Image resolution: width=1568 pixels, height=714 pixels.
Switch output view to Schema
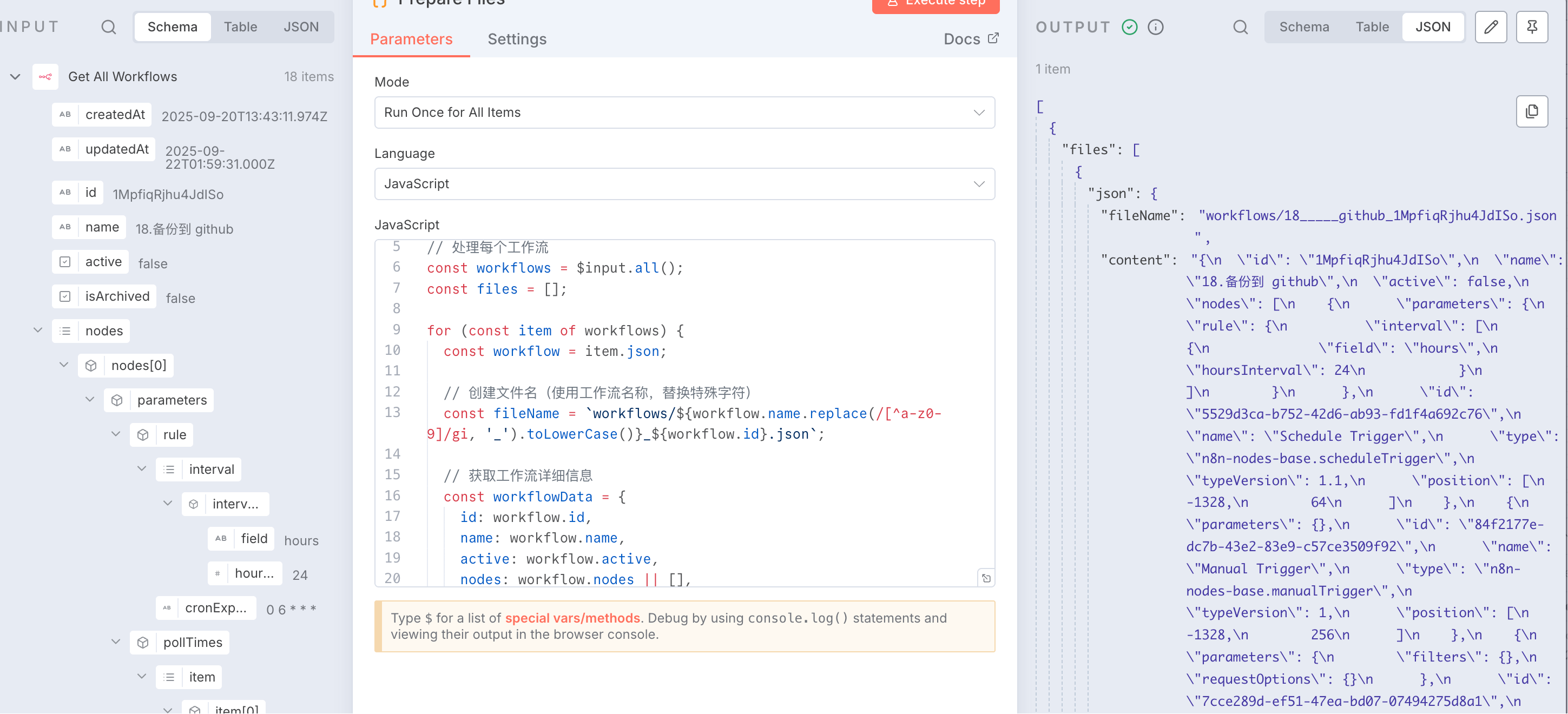point(1304,27)
